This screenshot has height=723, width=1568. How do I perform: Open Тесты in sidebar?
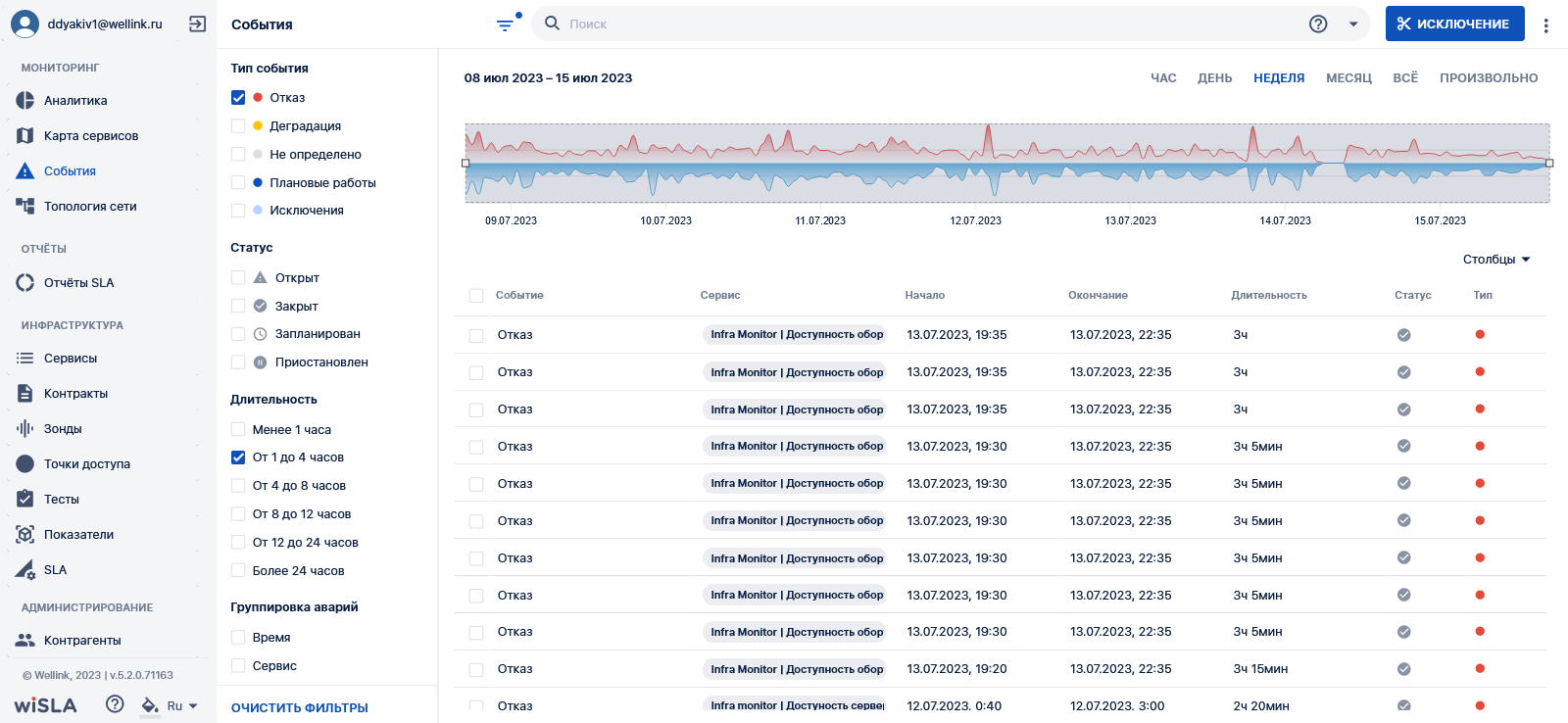[61, 500]
